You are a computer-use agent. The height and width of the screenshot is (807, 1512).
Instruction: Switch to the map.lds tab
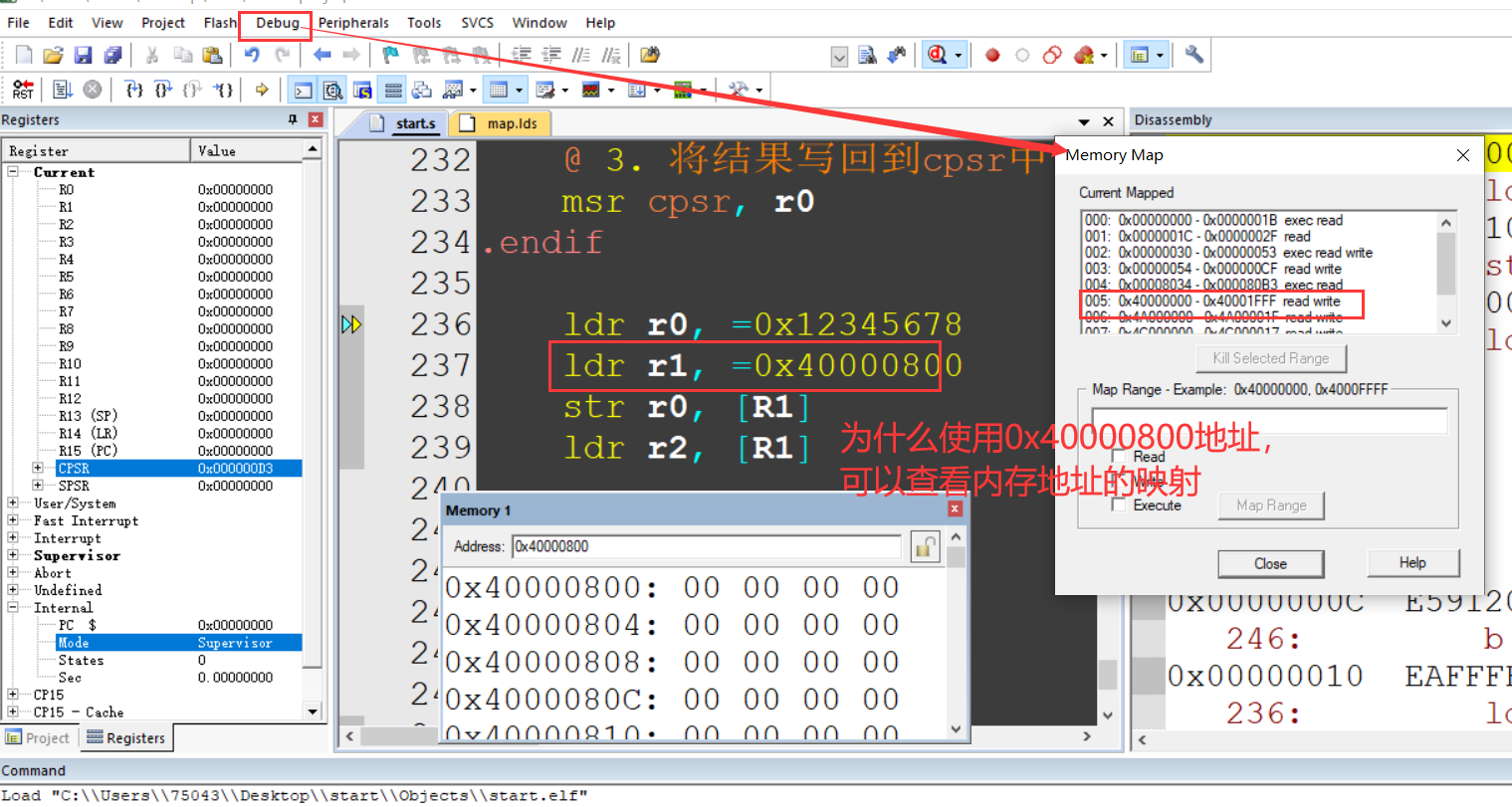[x=501, y=123]
